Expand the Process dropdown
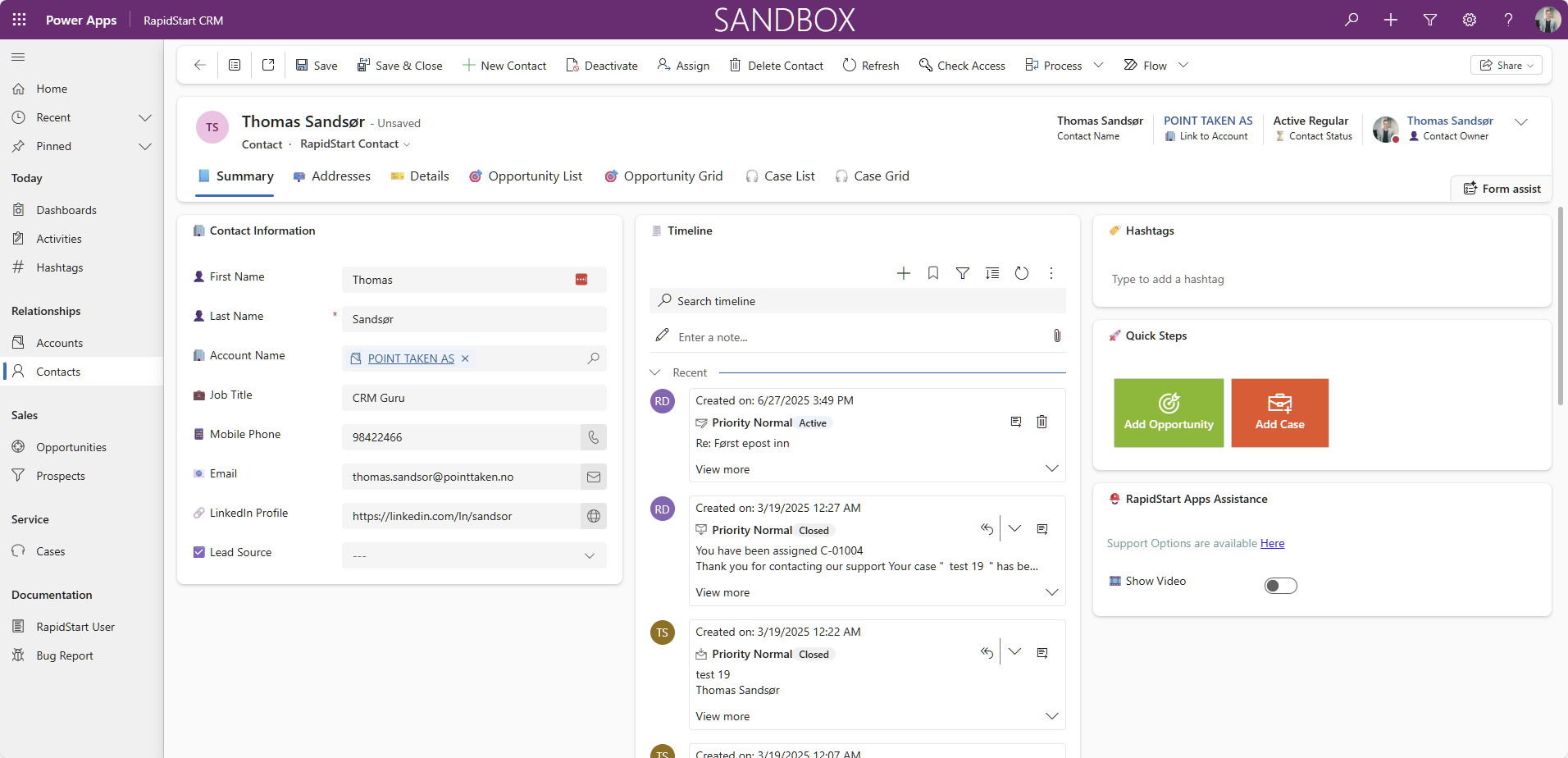Image resolution: width=1568 pixels, height=758 pixels. 1098,66
